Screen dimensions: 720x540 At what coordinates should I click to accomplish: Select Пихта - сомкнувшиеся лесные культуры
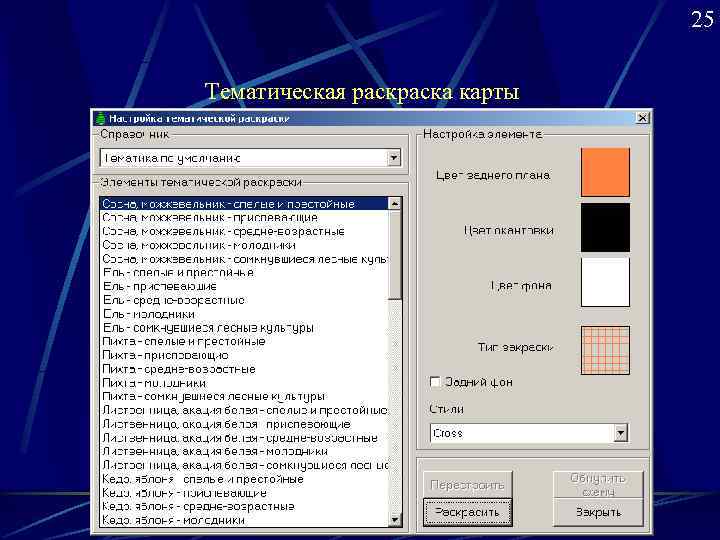(x=244, y=396)
